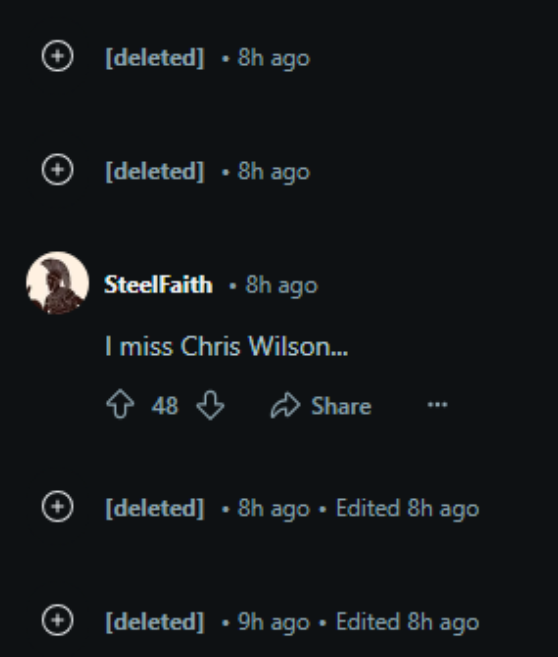This screenshot has width=558, height=657.
Task: Expand the second deleted comment from 8h ago
Action: tap(57, 169)
